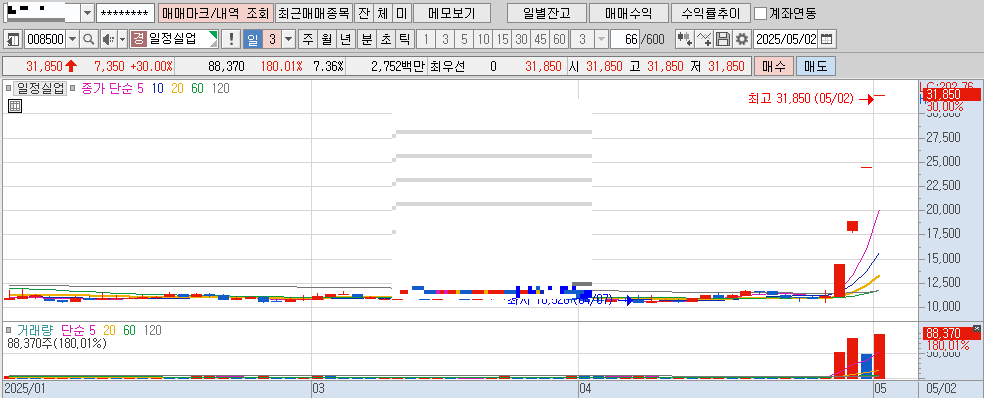Viewport: 984px width, 398px height.
Task: Click the 최우선 quote label
Action: [447, 66]
